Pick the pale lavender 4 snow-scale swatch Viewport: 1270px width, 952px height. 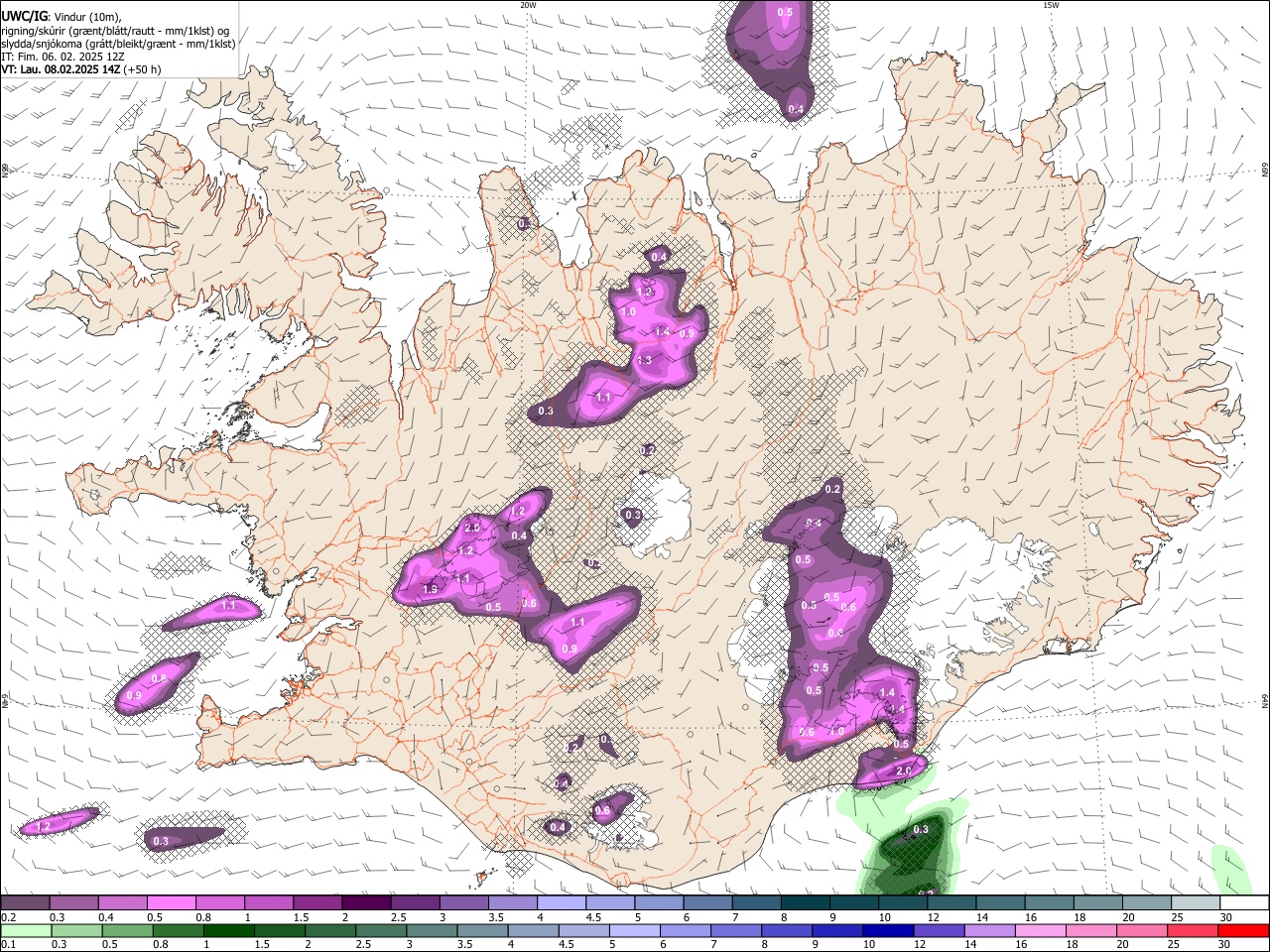tap(562, 903)
